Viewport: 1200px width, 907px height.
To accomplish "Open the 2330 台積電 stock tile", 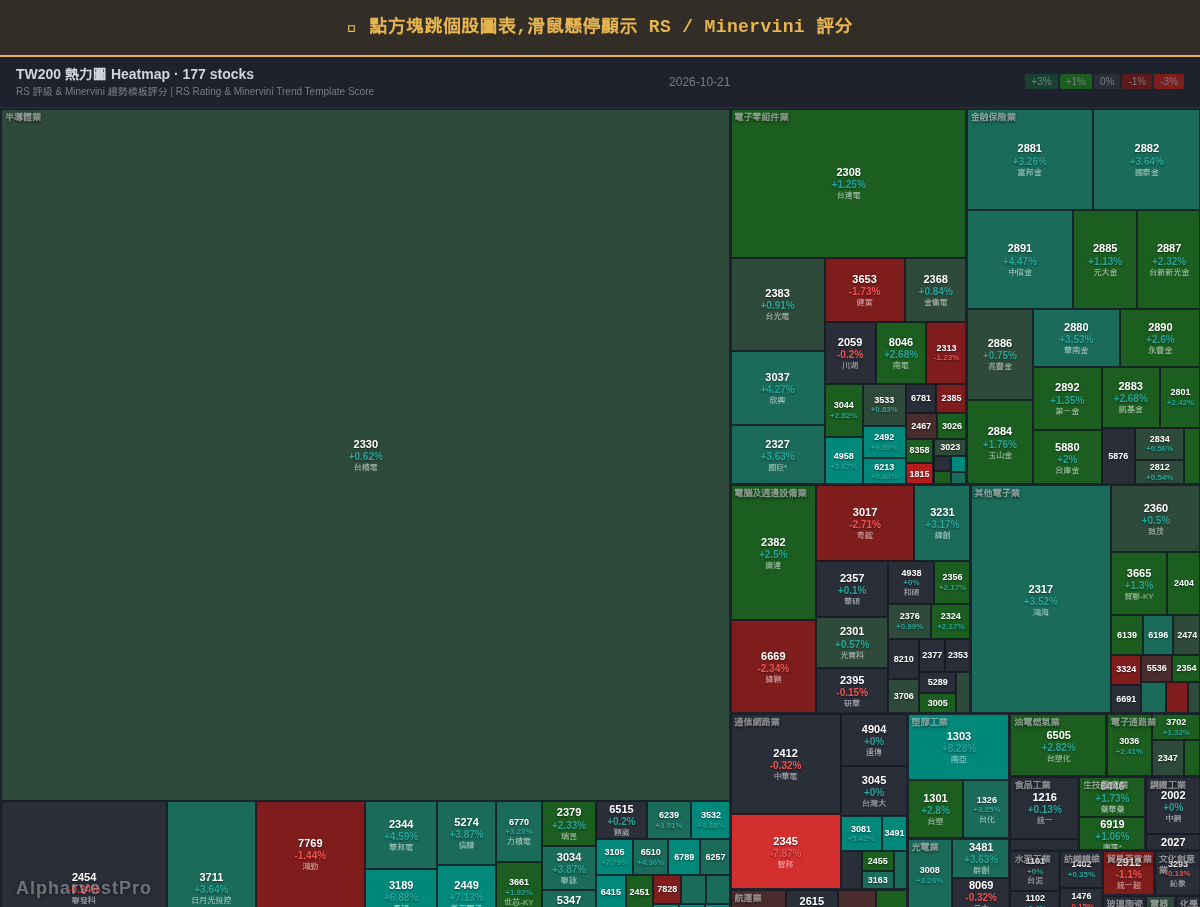I will point(365,455).
